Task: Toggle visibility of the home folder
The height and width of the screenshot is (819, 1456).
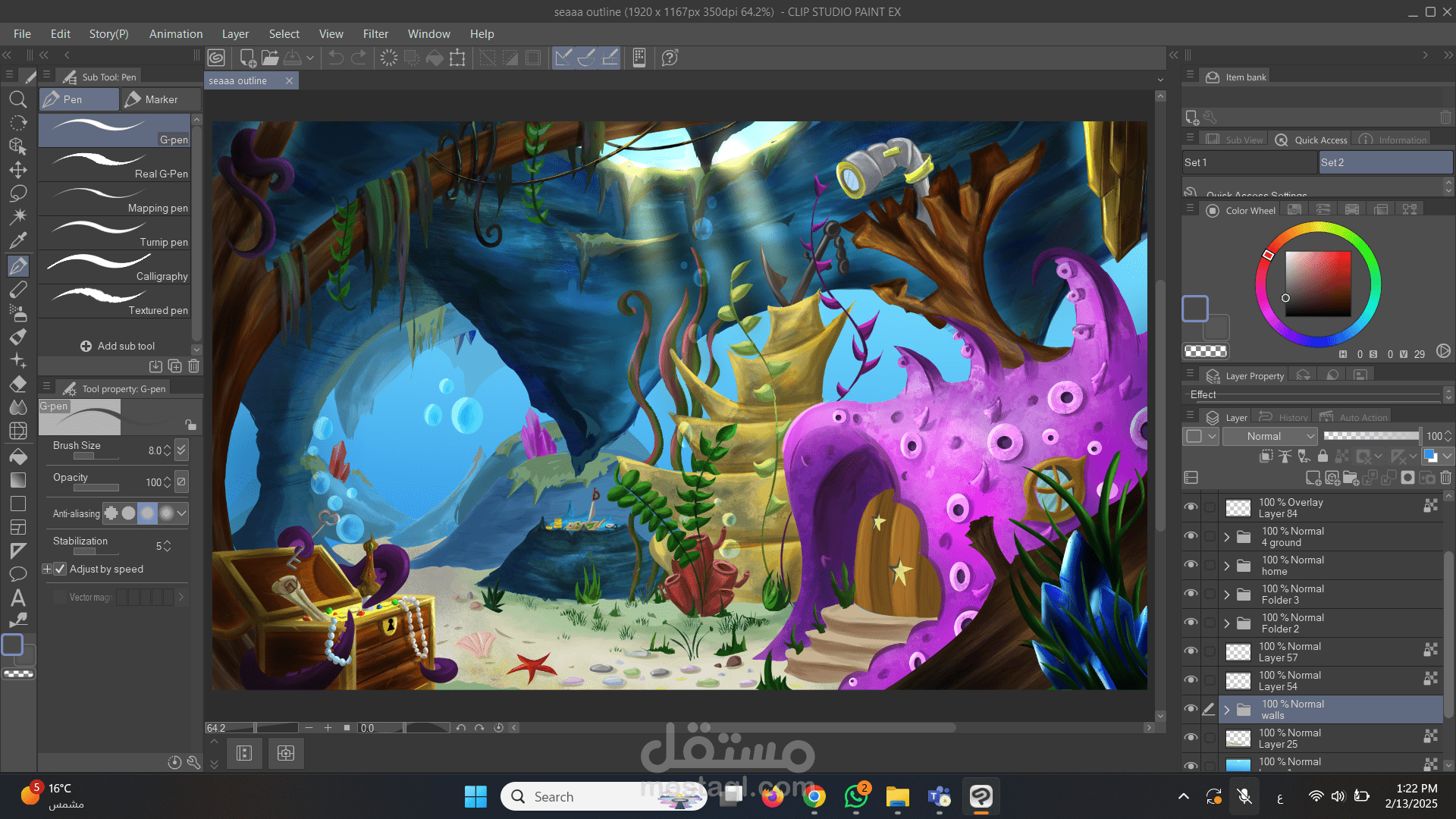Action: [x=1191, y=565]
